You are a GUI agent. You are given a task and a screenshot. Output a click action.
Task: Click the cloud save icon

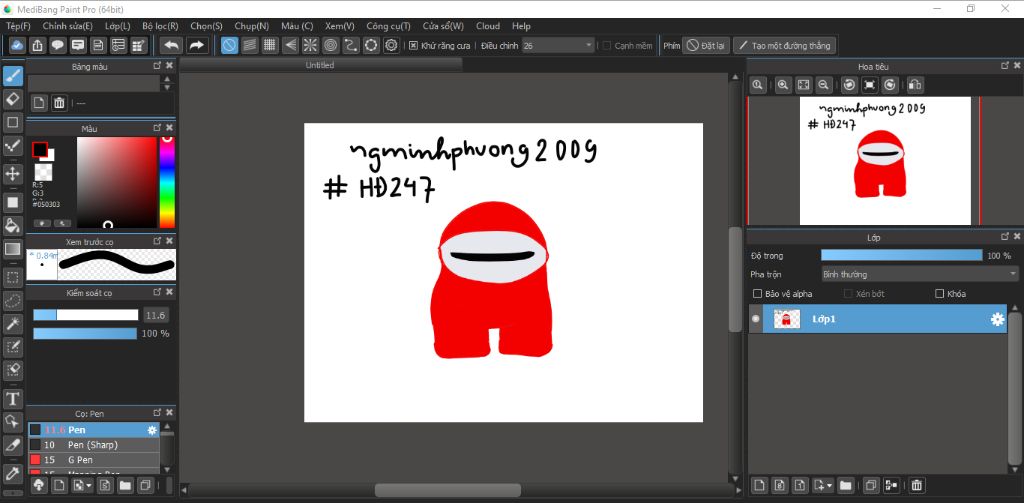pos(17,45)
